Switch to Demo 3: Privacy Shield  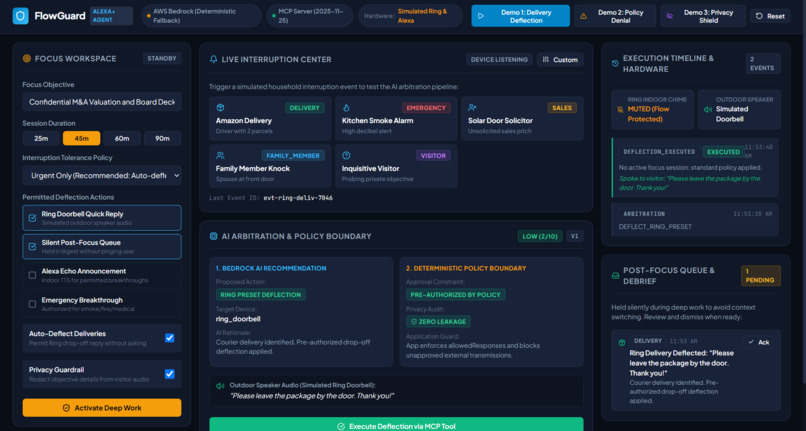[x=703, y=16]
